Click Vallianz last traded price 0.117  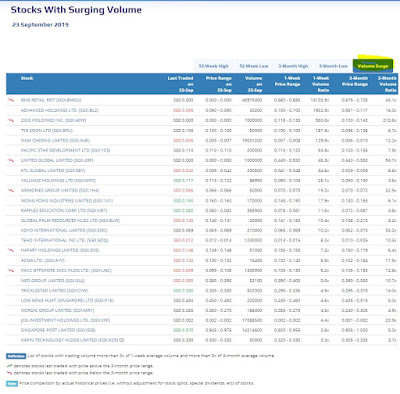183,180
